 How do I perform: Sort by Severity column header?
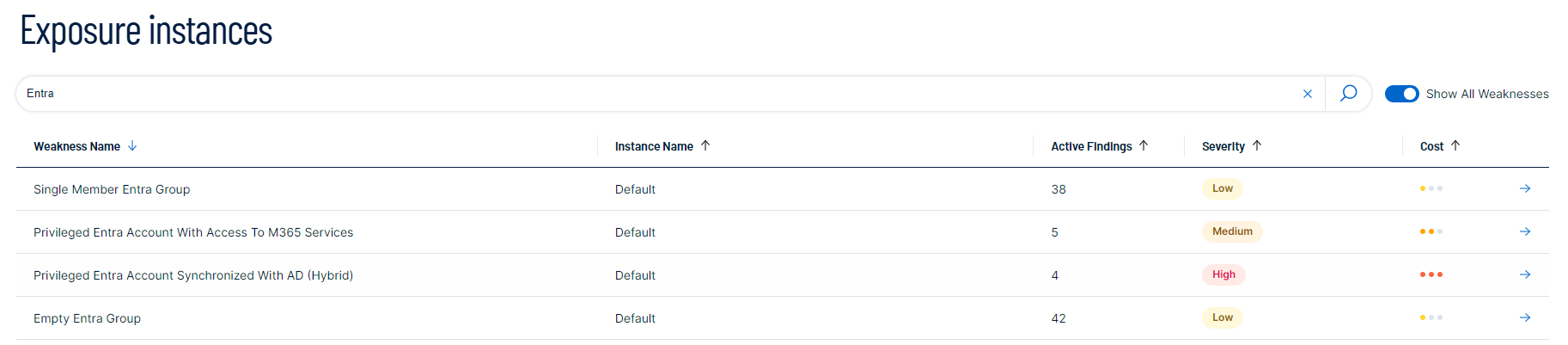[x=1231, y=146]
